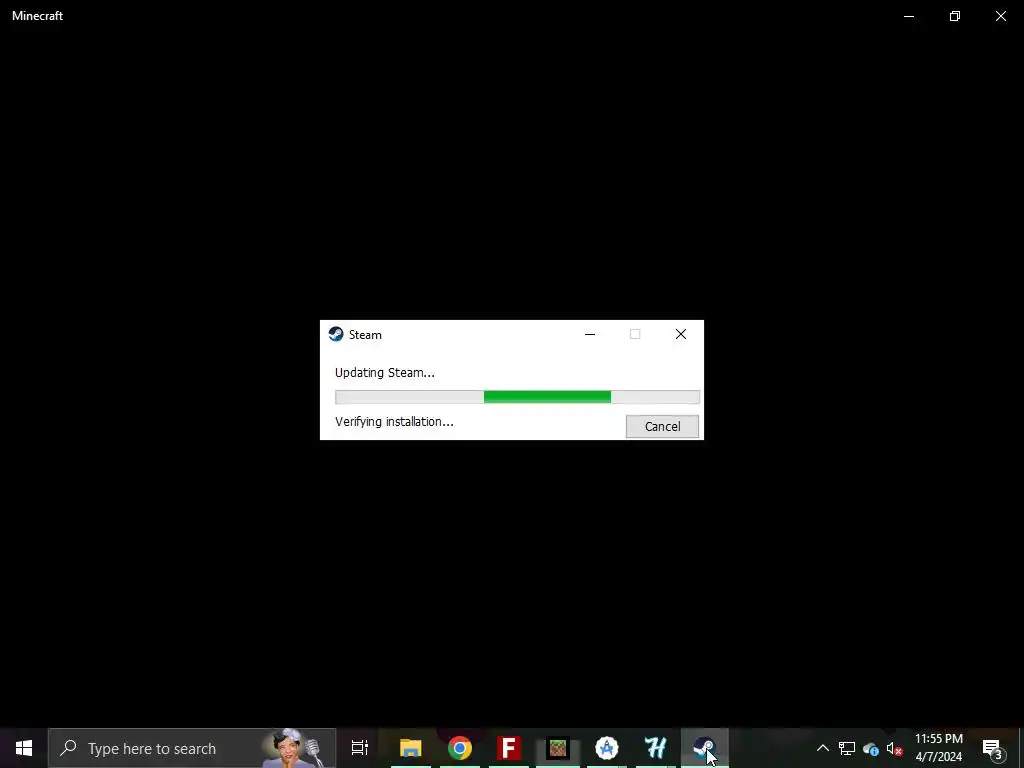Minimize the Minecraft window
Screen dimensions: 1024x768
point(909,16)
